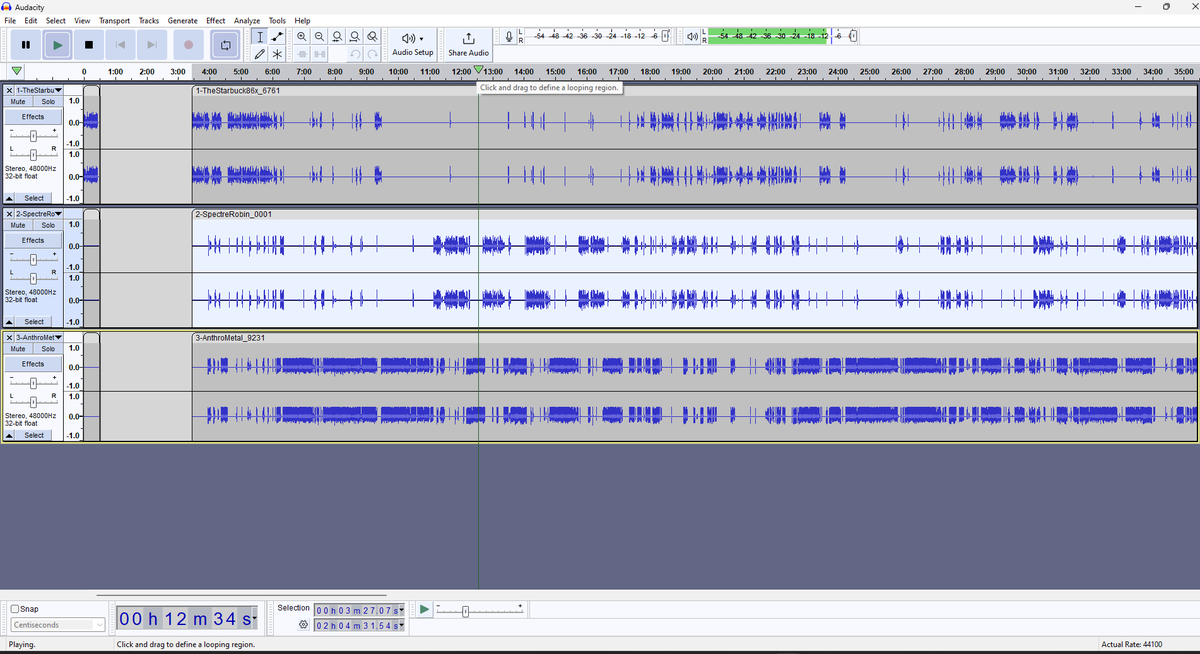The image size is (1200, 654).
Task: Activate the Multi-tool asterisk icon
Action: point(277,54)
